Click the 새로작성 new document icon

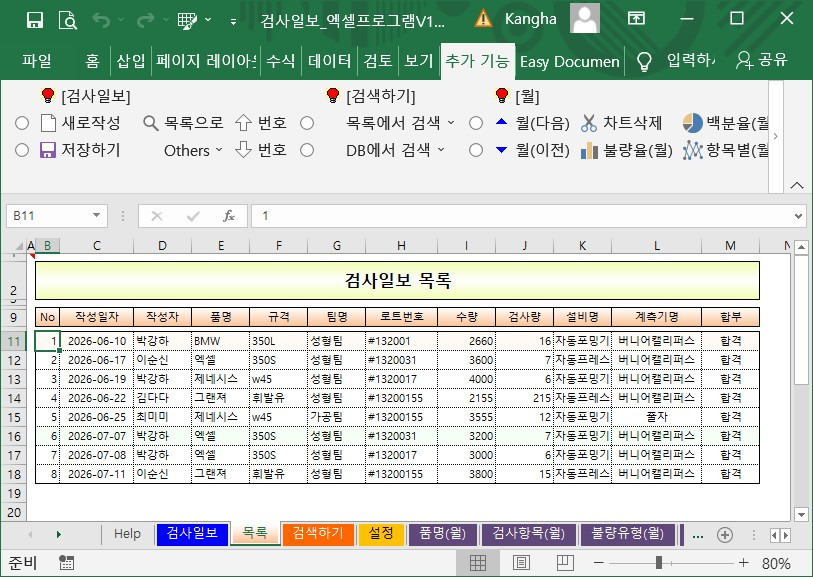point(48,123)
